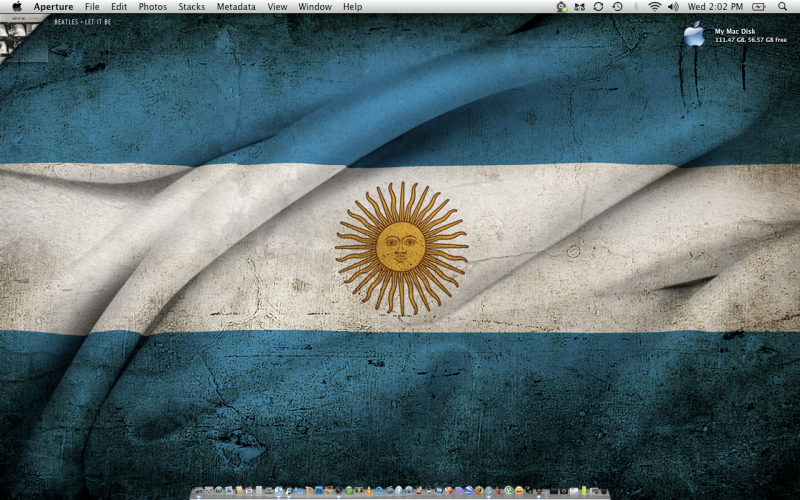This screenshot has width=800, height=500.
Task: Open the Window menu
Action: tap(314, 6)
